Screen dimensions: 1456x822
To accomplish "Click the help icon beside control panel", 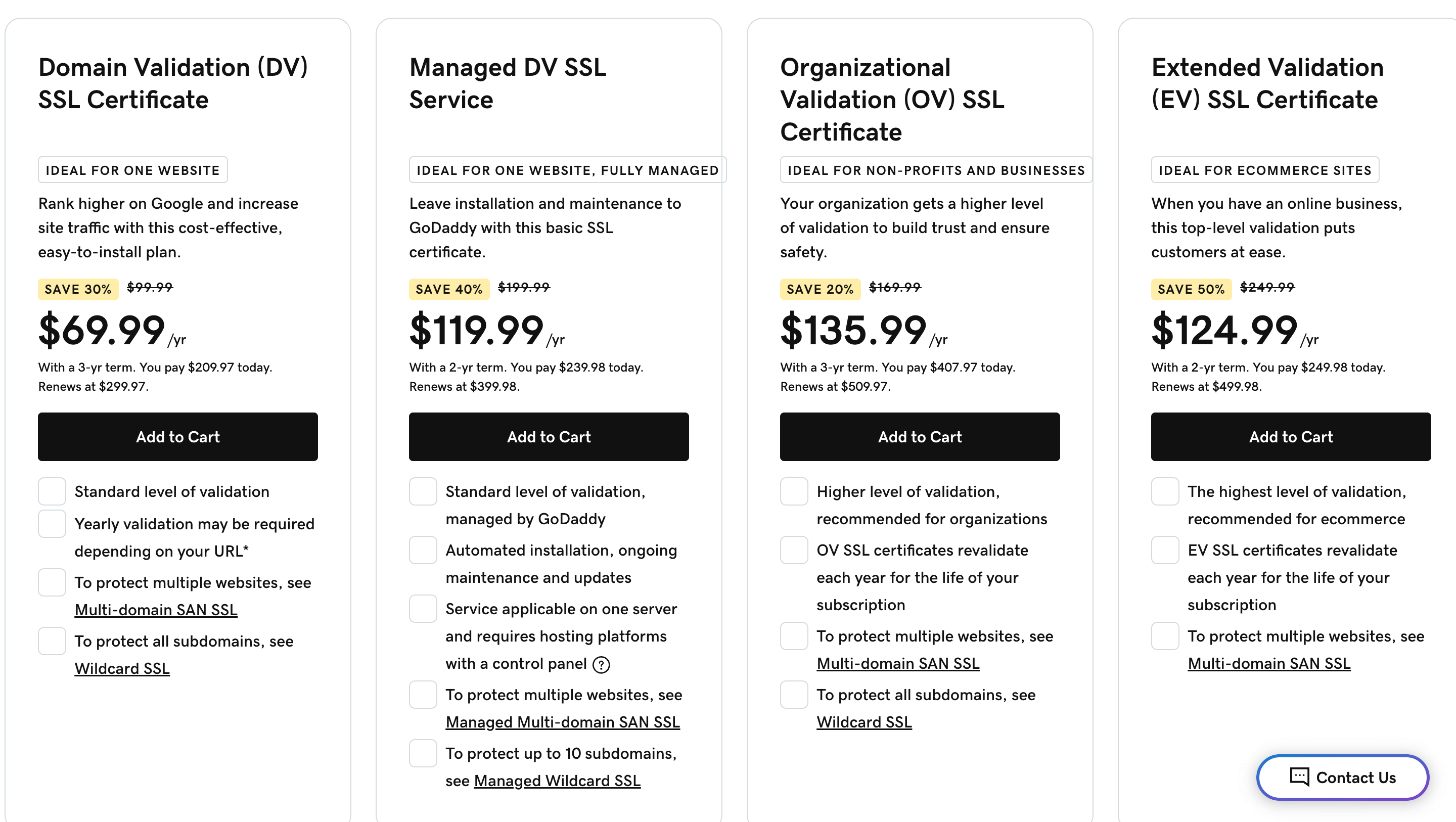I will 602,665.
